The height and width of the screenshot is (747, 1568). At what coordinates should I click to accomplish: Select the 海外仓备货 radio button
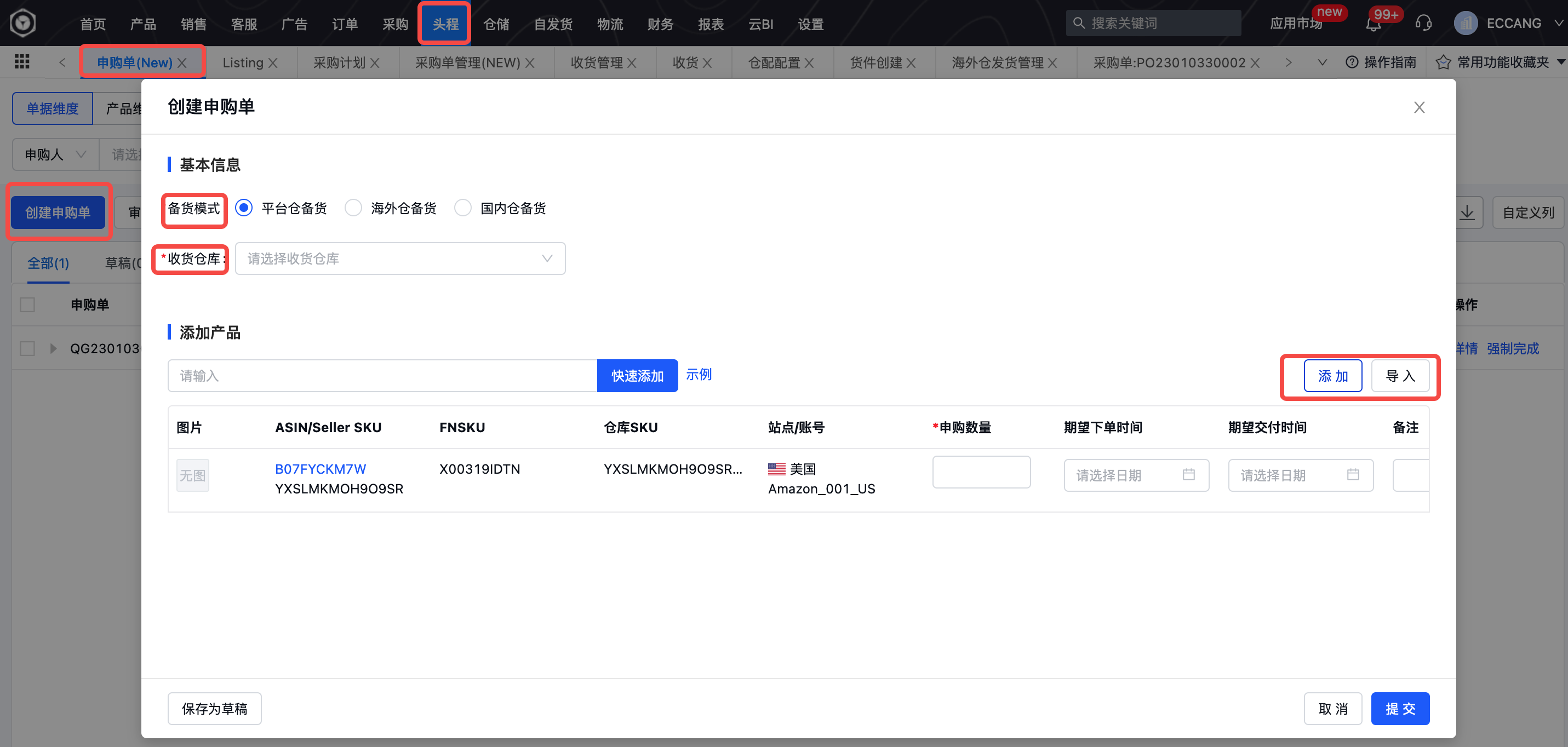353,208
